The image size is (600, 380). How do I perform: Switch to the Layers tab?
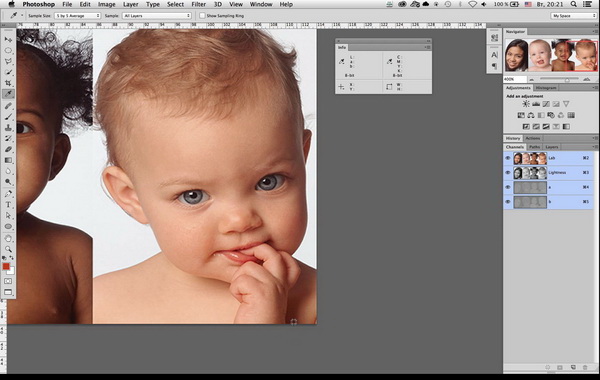point(551,147)
